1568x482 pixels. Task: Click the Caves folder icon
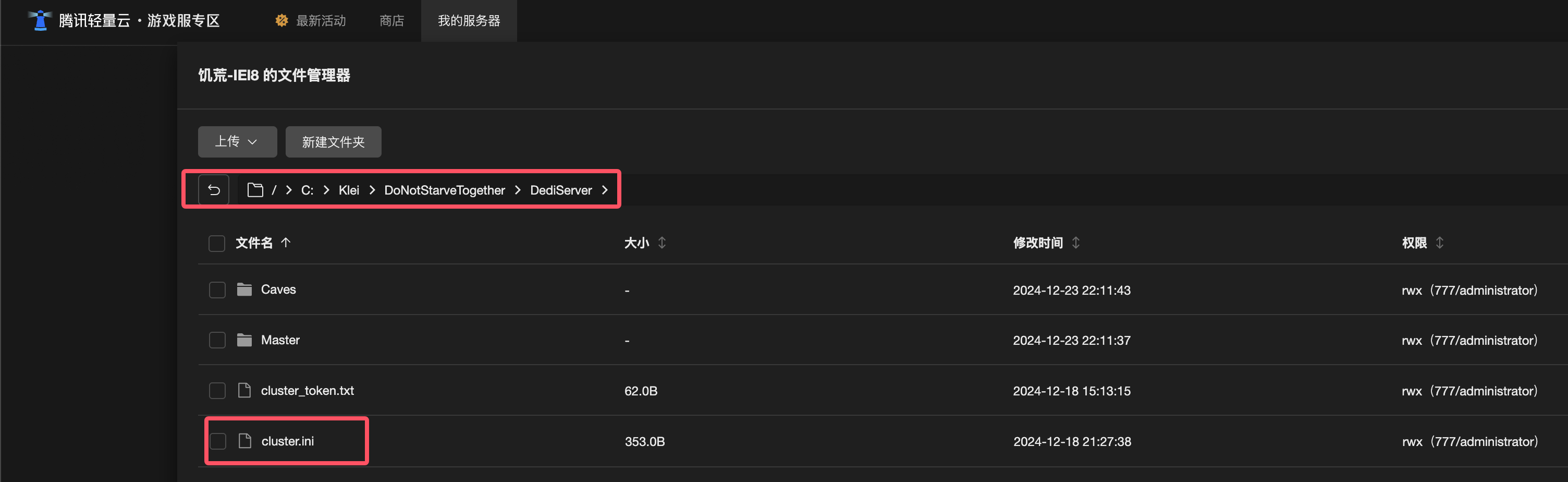click(x=244, y=290)
